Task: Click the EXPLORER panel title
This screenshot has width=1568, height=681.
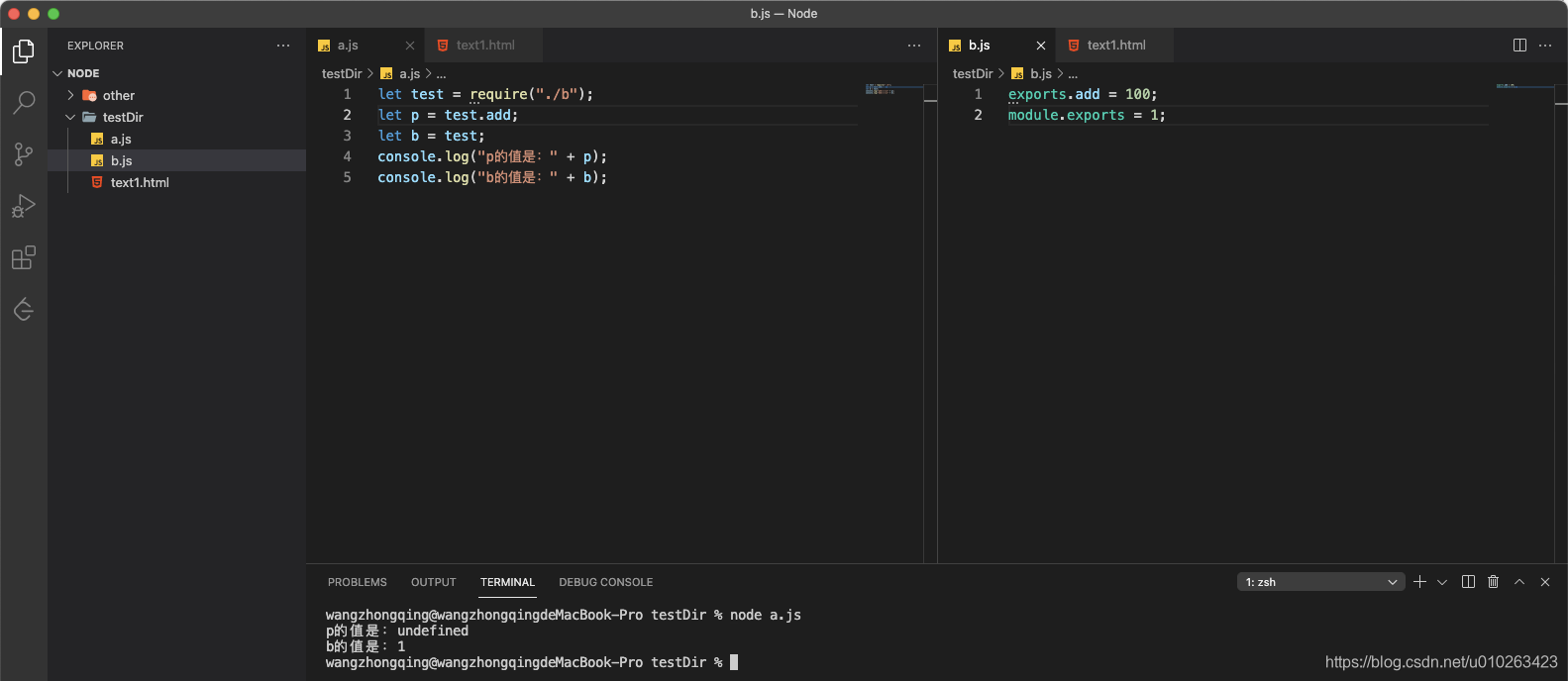Action: point(95,46)
